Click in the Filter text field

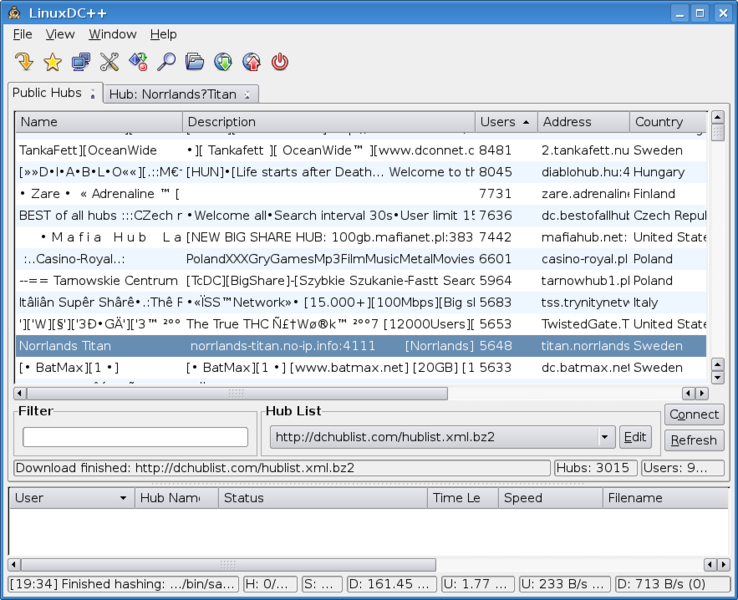pos(135,437)
